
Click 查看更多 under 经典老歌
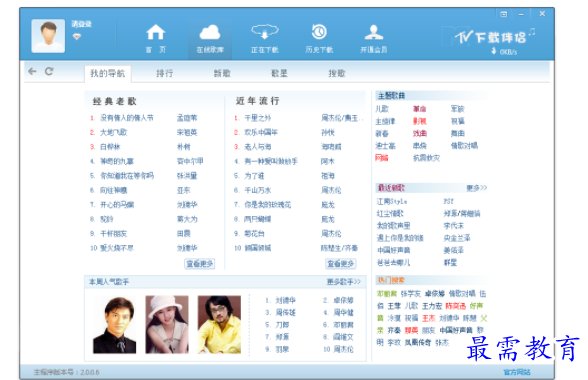[200, 264]
